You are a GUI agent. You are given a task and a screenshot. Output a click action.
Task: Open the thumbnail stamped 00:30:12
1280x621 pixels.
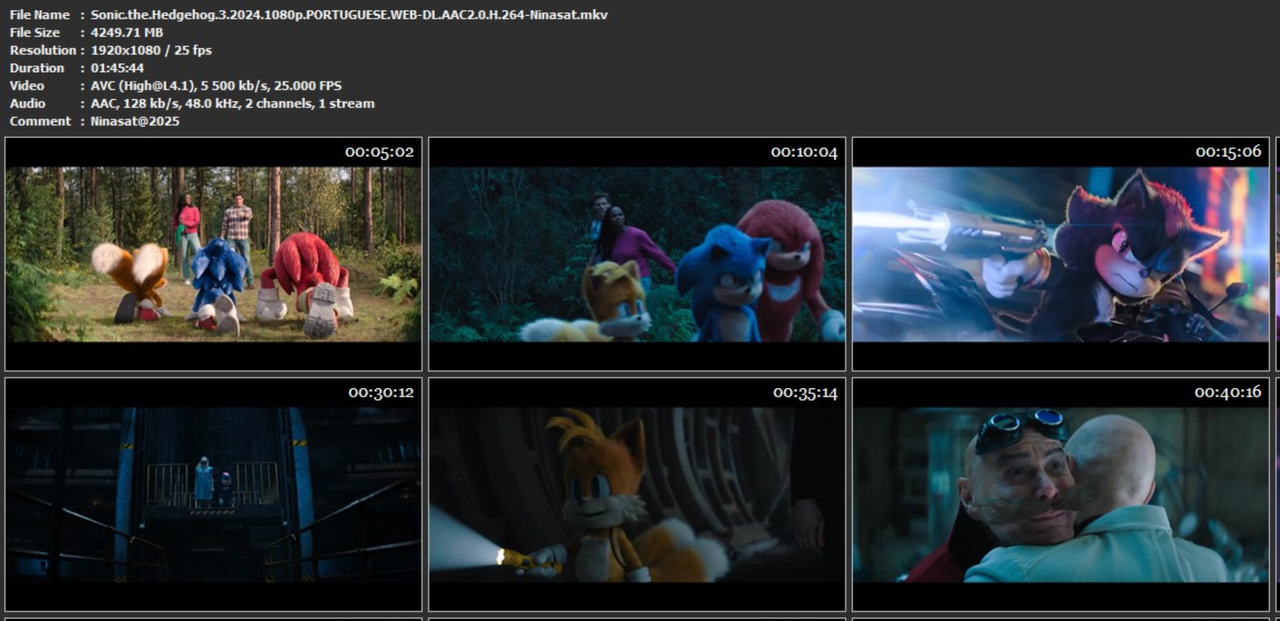214,494
